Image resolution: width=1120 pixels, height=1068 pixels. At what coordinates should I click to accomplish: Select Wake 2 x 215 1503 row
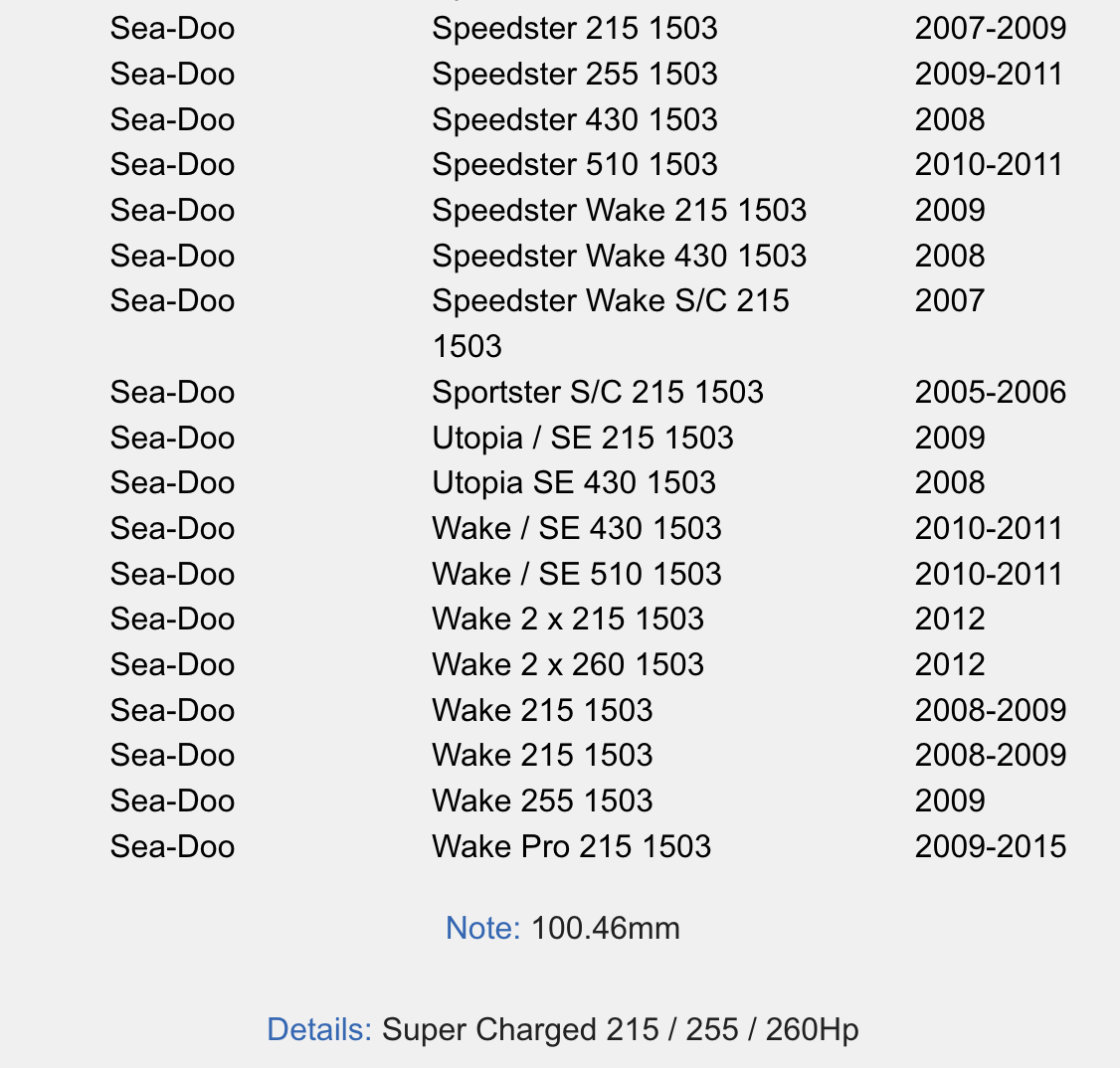pyautogui.click(x=588, y=619)
